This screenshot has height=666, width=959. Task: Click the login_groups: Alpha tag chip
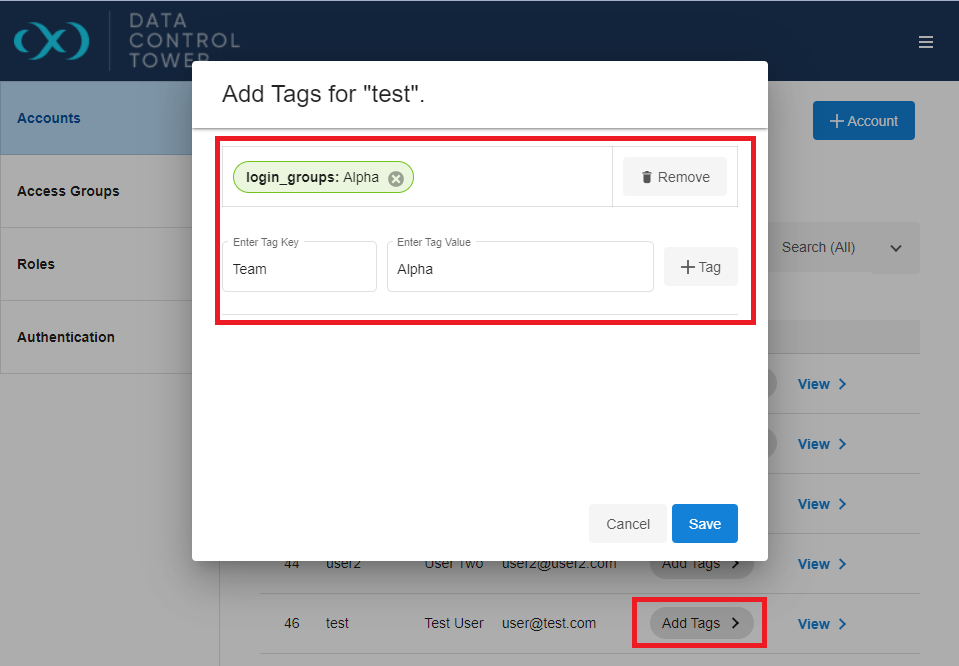(312, 177)
